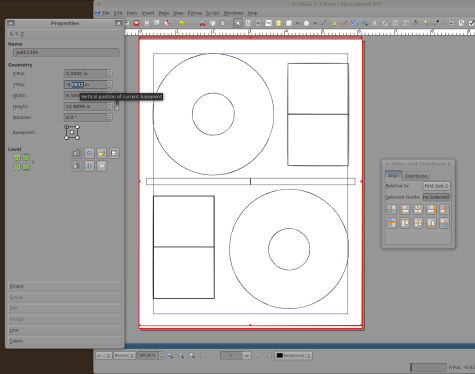Click the Paste icon in toolbar
The height and width of the screenshot is (374, 475).
(x=223, y=23)
